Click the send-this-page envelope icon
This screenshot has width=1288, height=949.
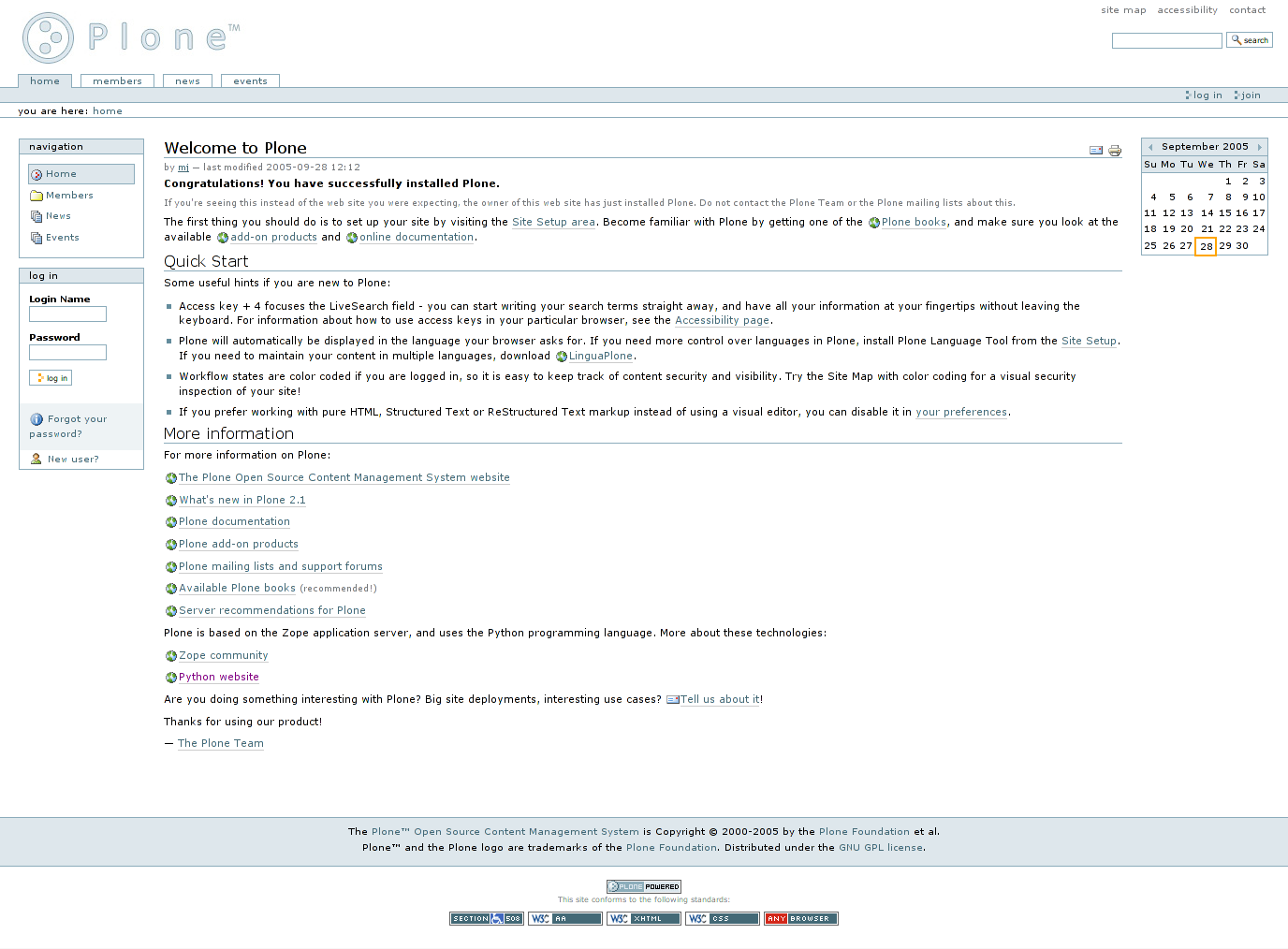pyautogui.click(x=1096, y=150)
